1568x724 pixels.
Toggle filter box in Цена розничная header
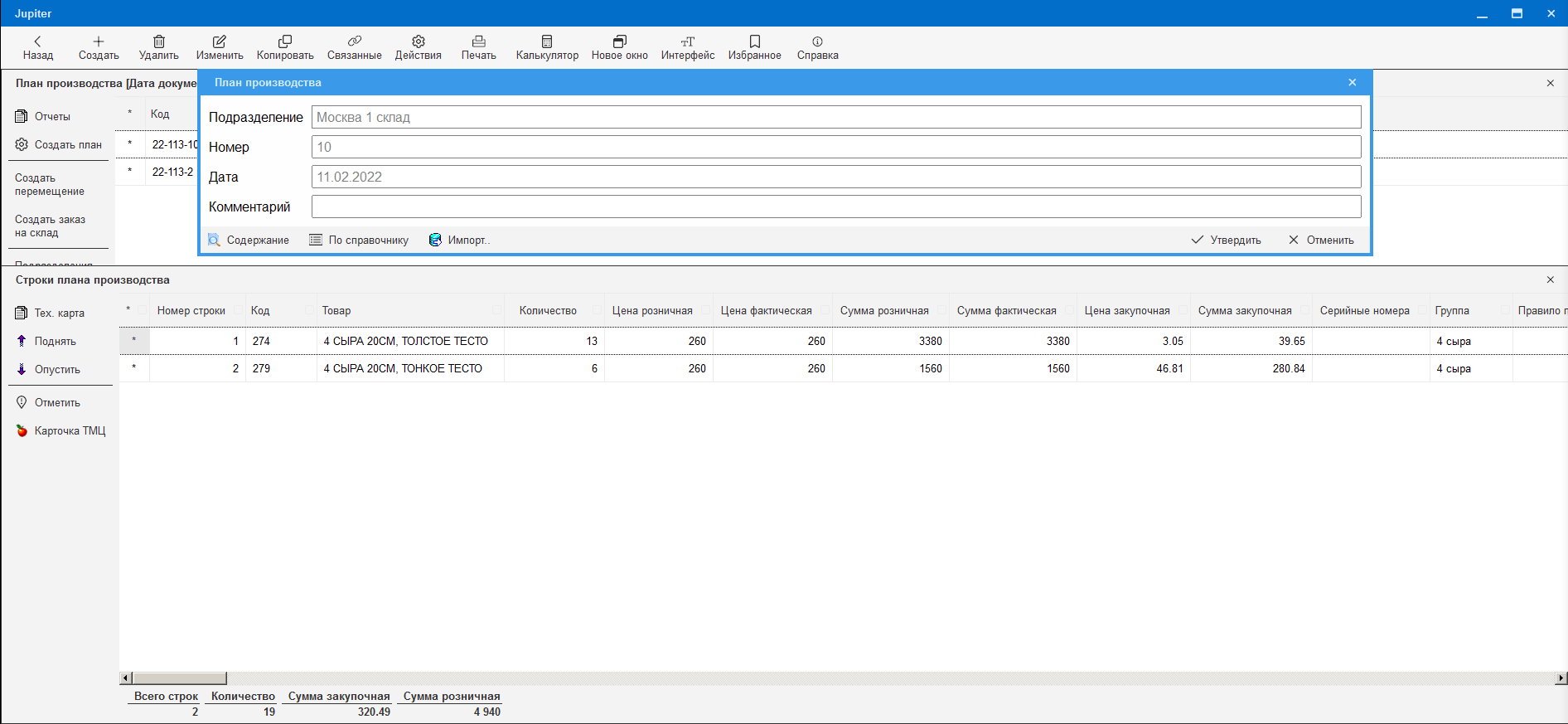pos(705,310)
